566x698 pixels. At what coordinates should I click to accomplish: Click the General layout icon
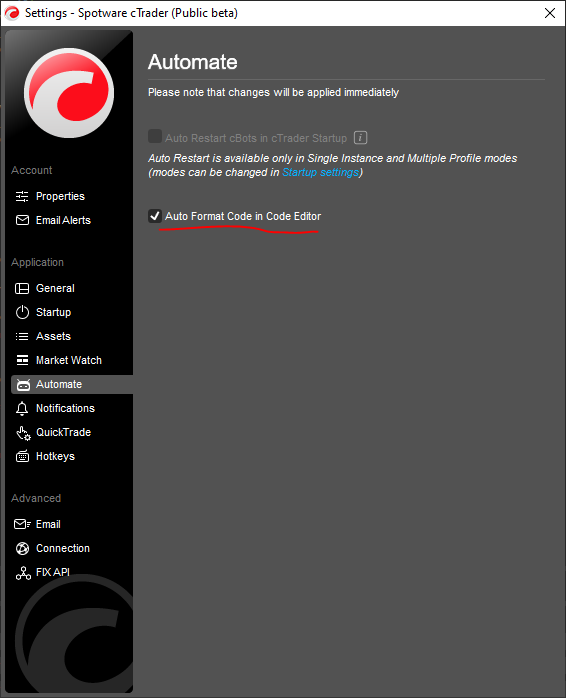pyautogui.click(x=22, y=288)
